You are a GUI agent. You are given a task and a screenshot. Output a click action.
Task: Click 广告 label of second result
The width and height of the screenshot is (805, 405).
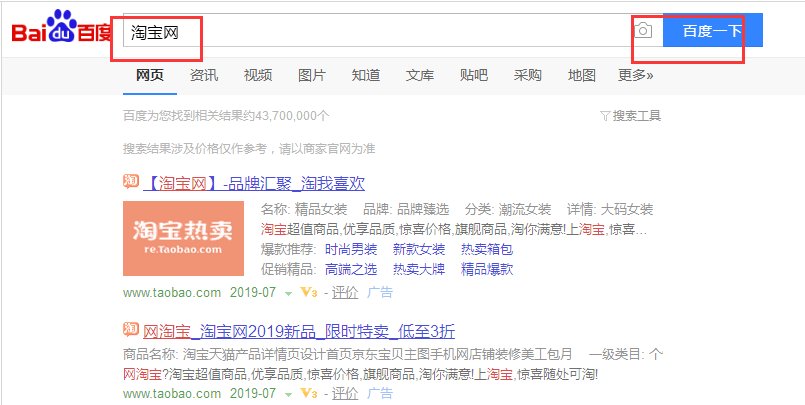coord(380,393)
